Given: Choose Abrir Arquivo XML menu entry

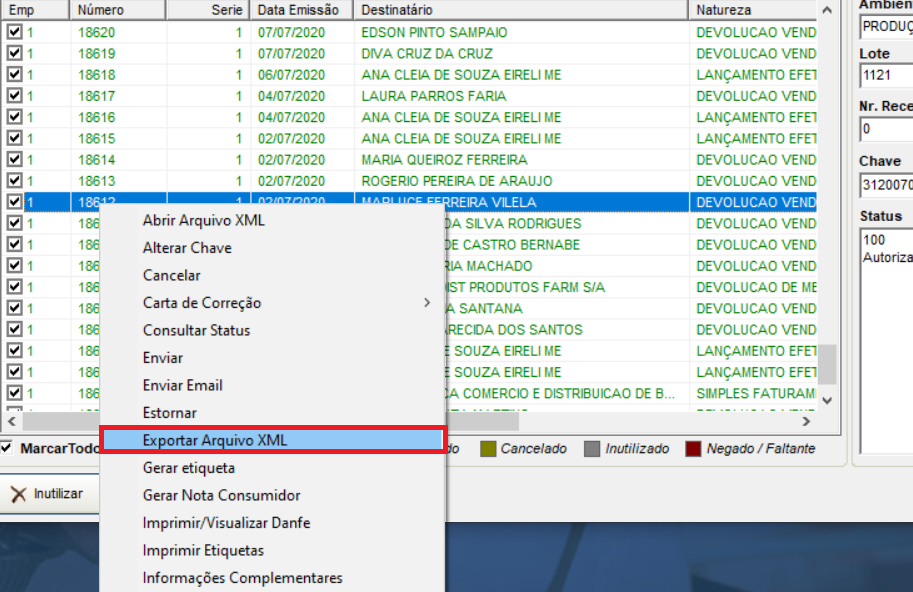Looking at the screenshot, I should click(x=204, y=220).
